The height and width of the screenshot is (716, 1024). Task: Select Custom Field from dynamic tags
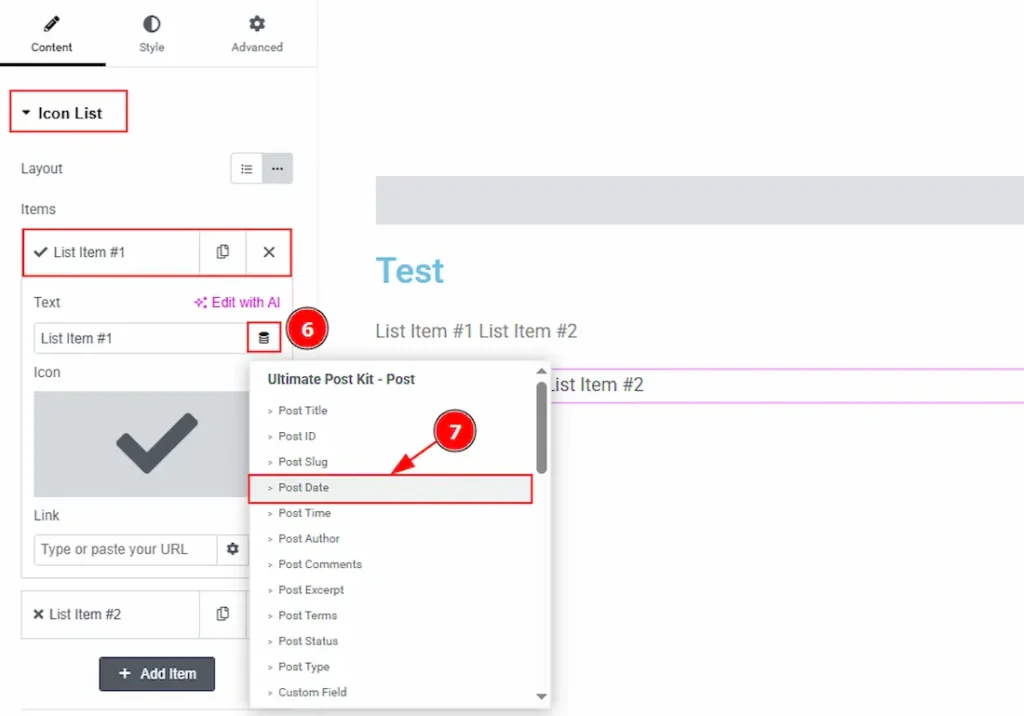click(x=313, y=692)
